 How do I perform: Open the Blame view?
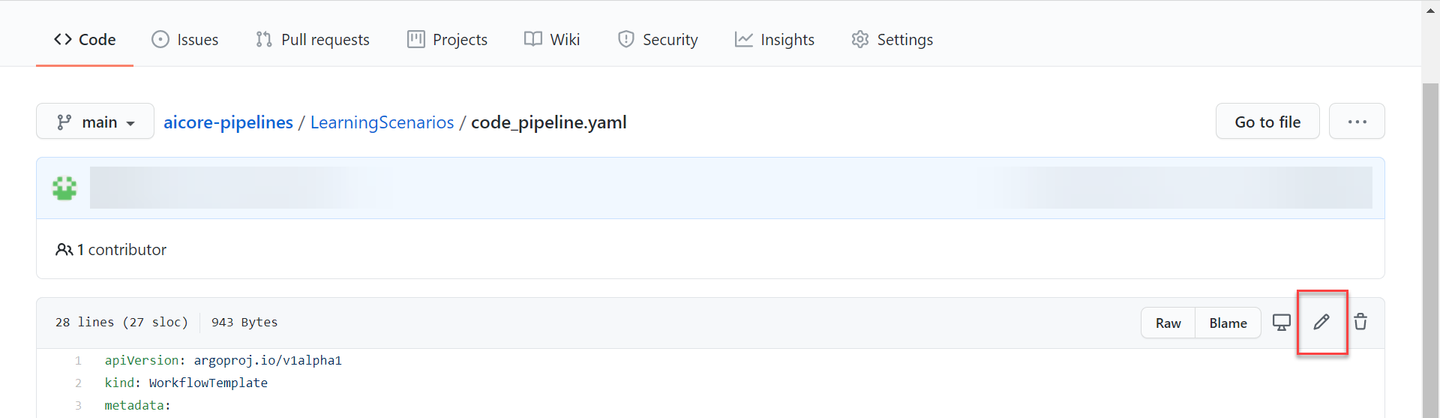[x=1228, y=323]
